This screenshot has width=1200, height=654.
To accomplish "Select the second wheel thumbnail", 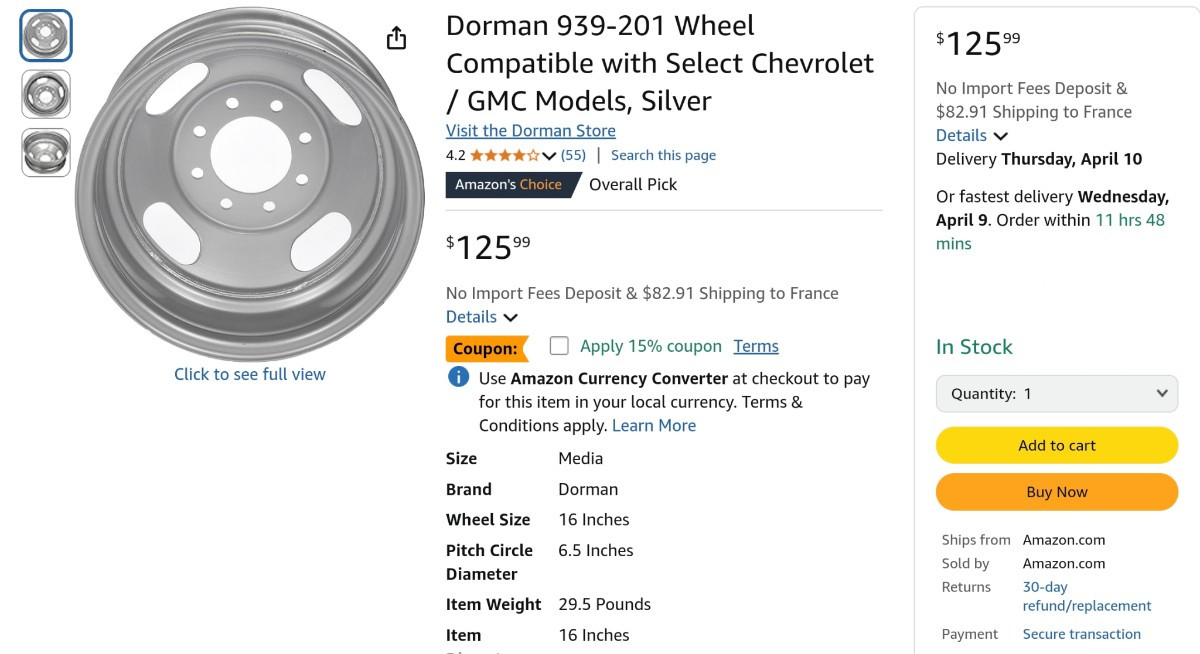I will (46, 94).
